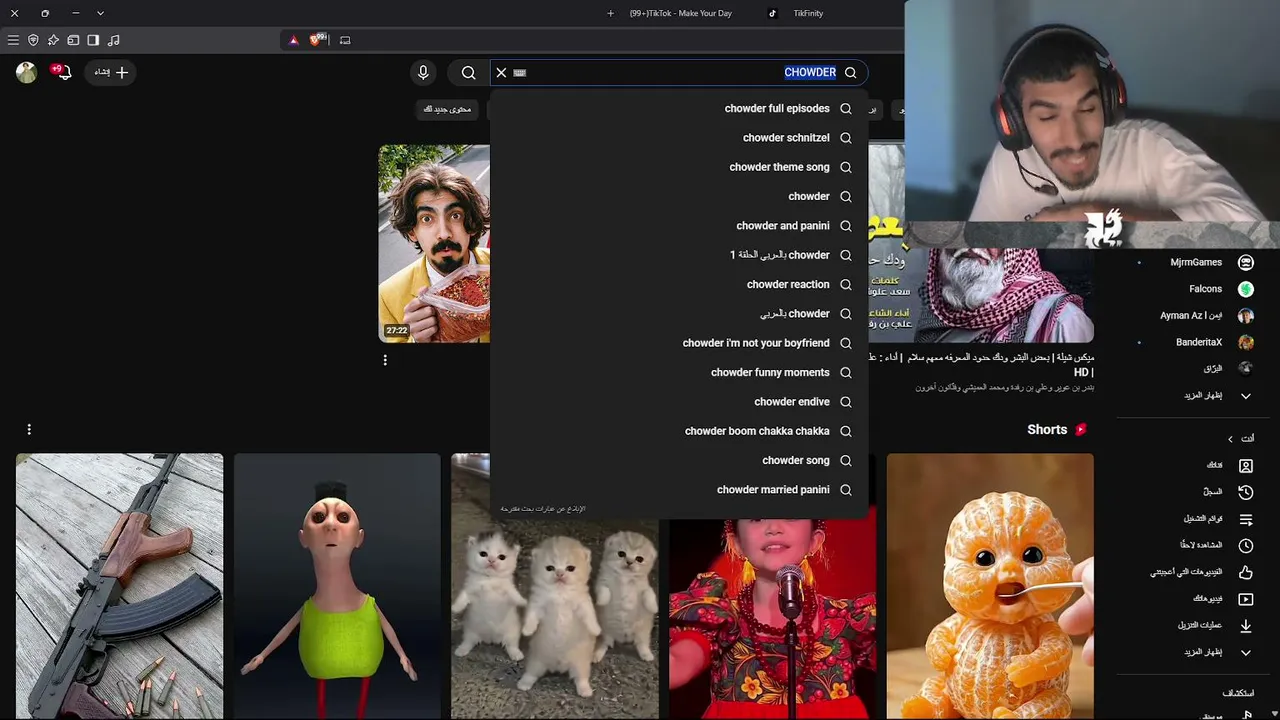Open the account avatar menu
Image resolution: width=1280 pixels, height=720 pixels.
(26, 72)
